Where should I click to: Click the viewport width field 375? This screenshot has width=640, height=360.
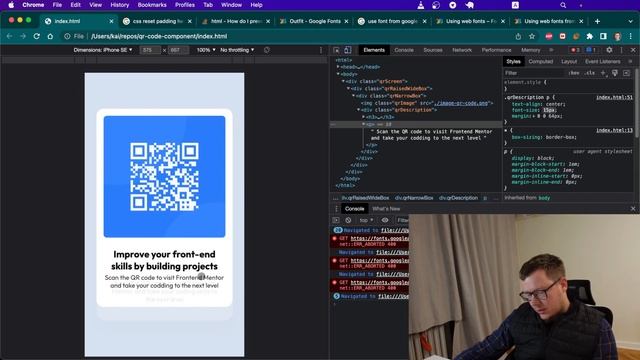click(x=150, y=50)
